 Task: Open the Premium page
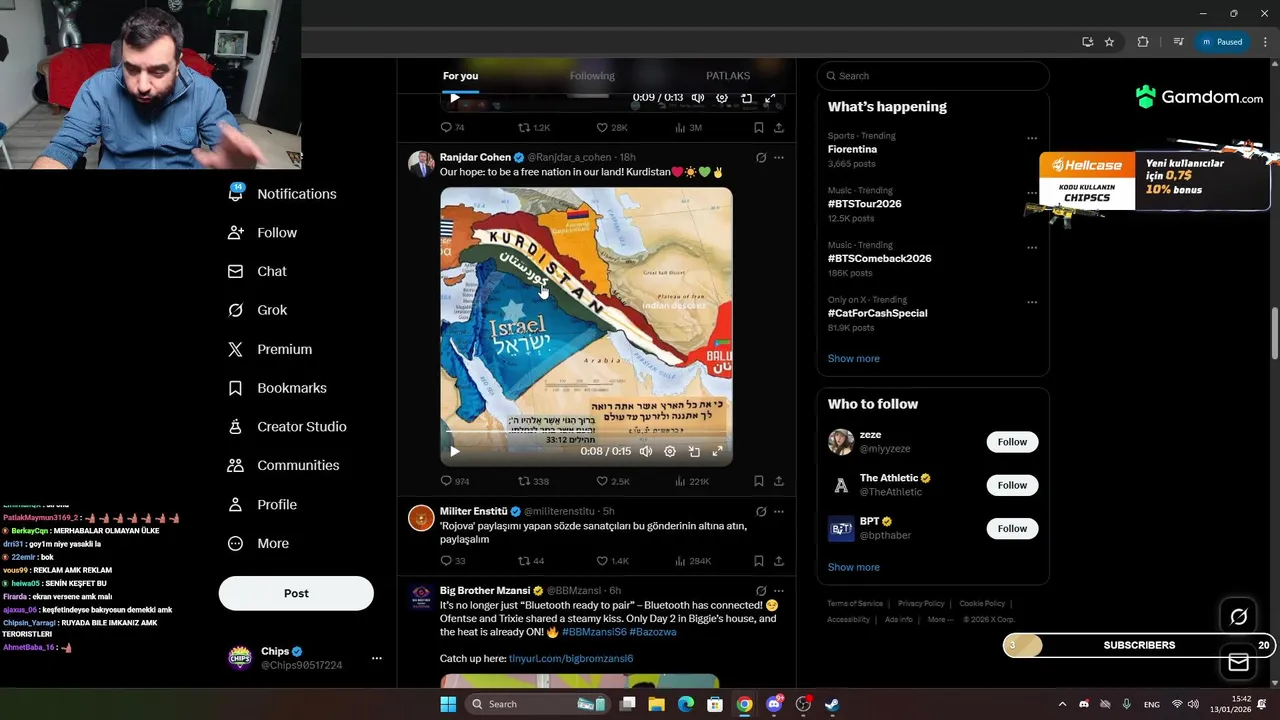pyautogui.click(x=270, y=349)
